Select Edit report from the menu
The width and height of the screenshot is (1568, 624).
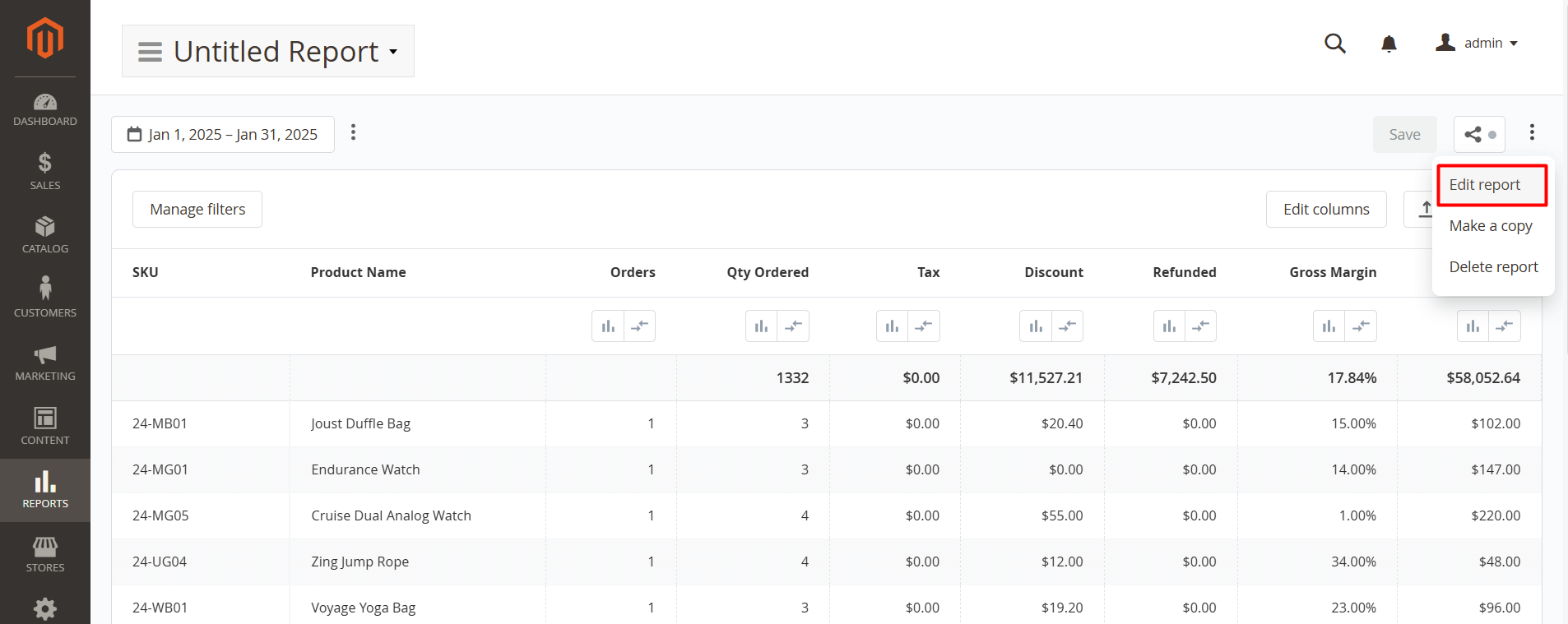point(1484,185)
